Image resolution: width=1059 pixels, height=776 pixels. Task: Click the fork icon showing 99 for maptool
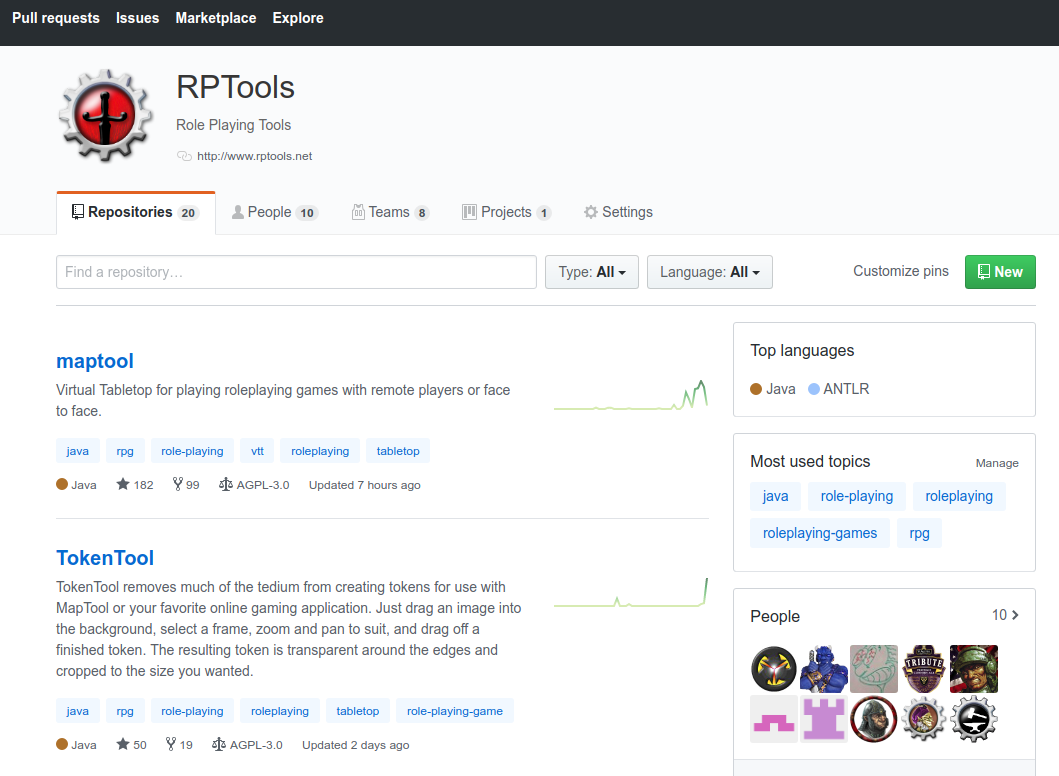(178, 484)
